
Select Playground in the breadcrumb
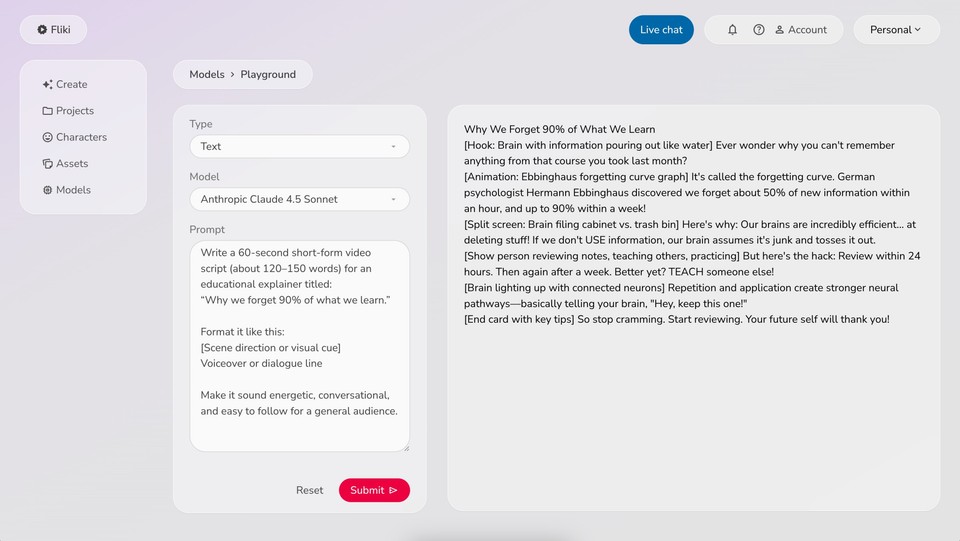pos(268,74)
